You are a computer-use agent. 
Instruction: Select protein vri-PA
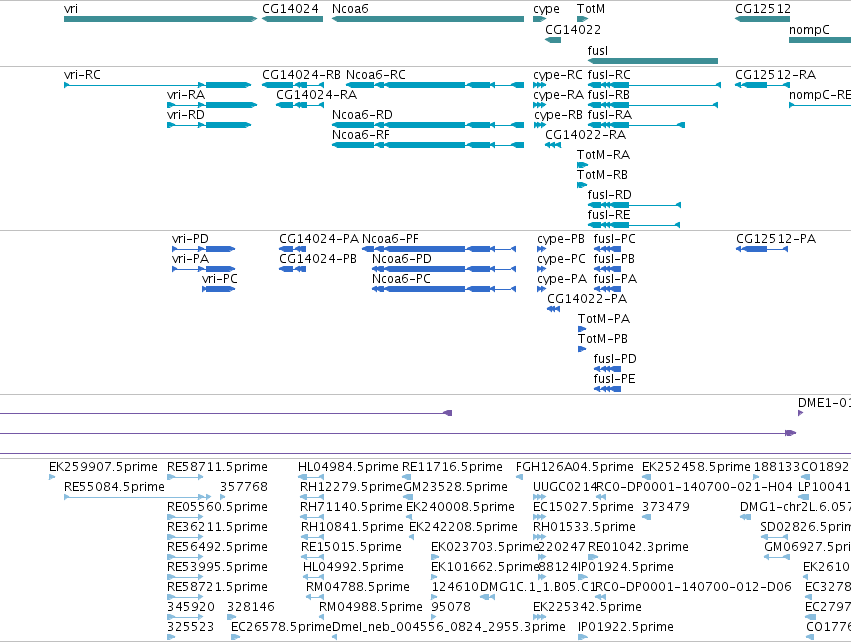204,269
